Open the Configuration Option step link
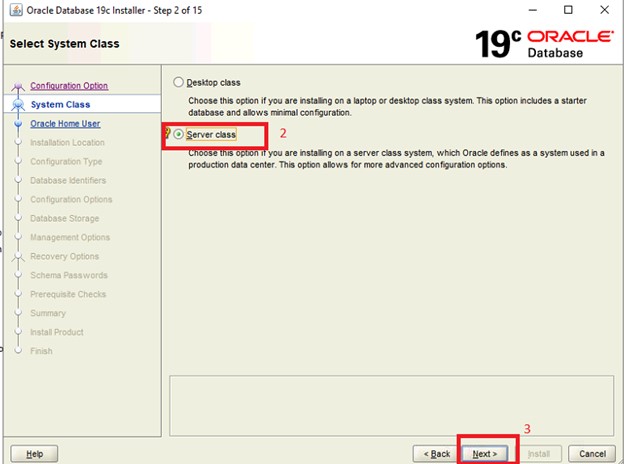This screenshot has width=624, height=464. (69, 86)
